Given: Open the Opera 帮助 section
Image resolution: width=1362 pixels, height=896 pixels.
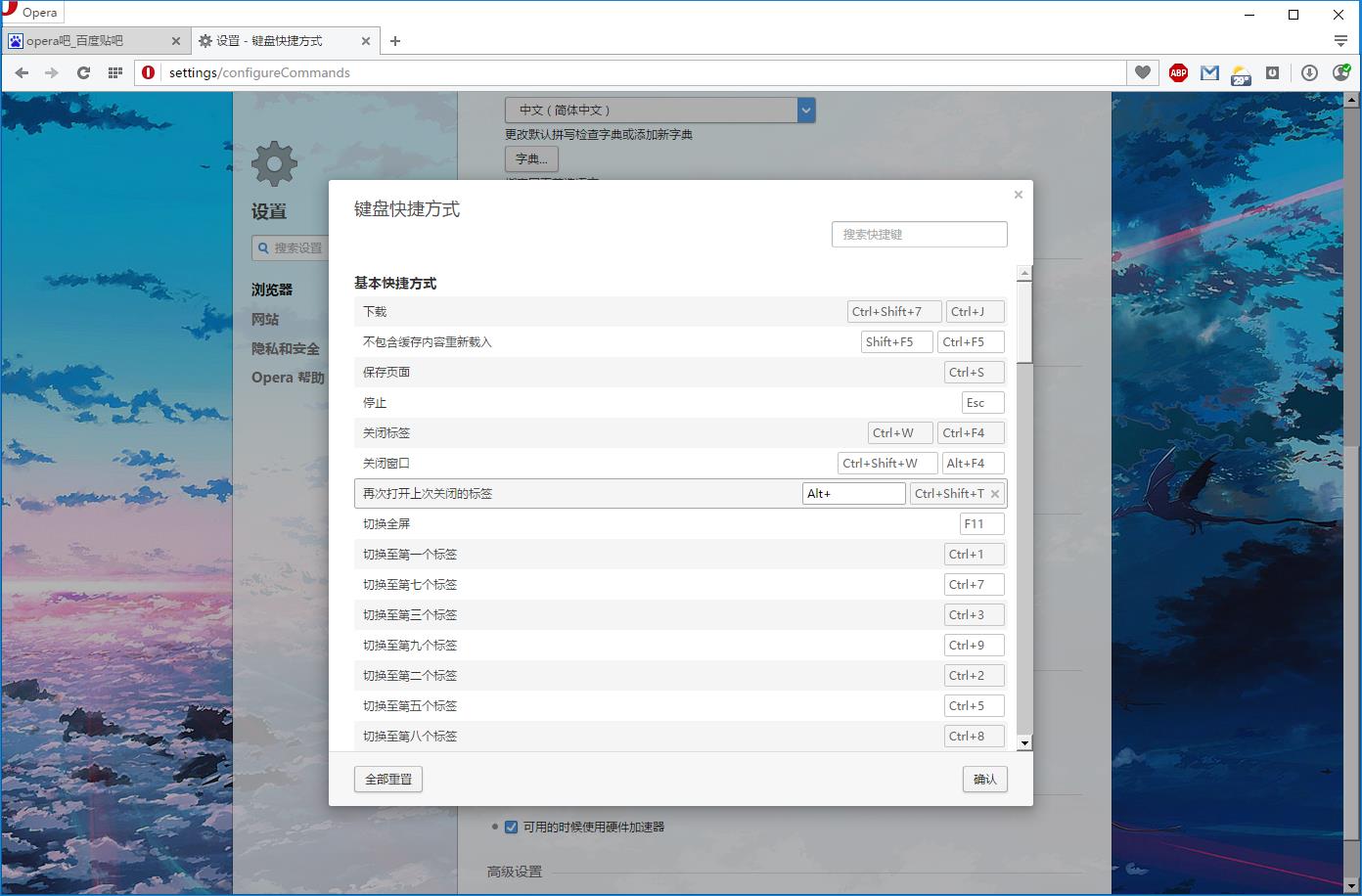Looking at the screenshot, I should click(x=288, y=378).
